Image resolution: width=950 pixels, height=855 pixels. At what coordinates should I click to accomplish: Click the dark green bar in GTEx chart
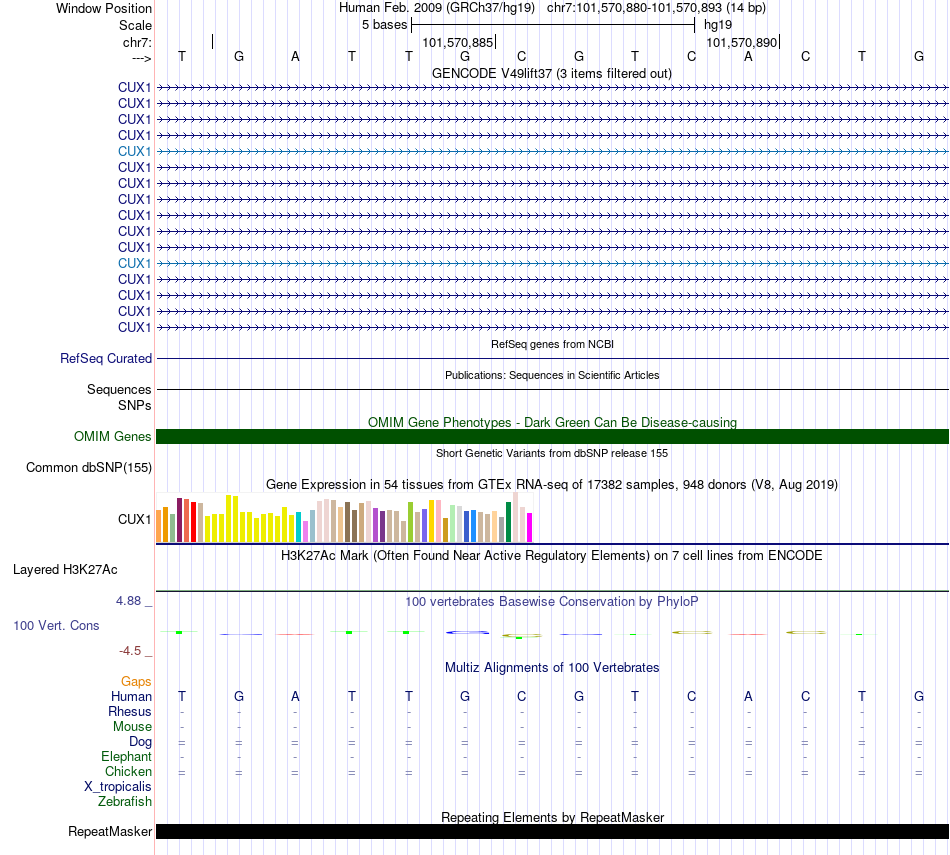(509, 522)
